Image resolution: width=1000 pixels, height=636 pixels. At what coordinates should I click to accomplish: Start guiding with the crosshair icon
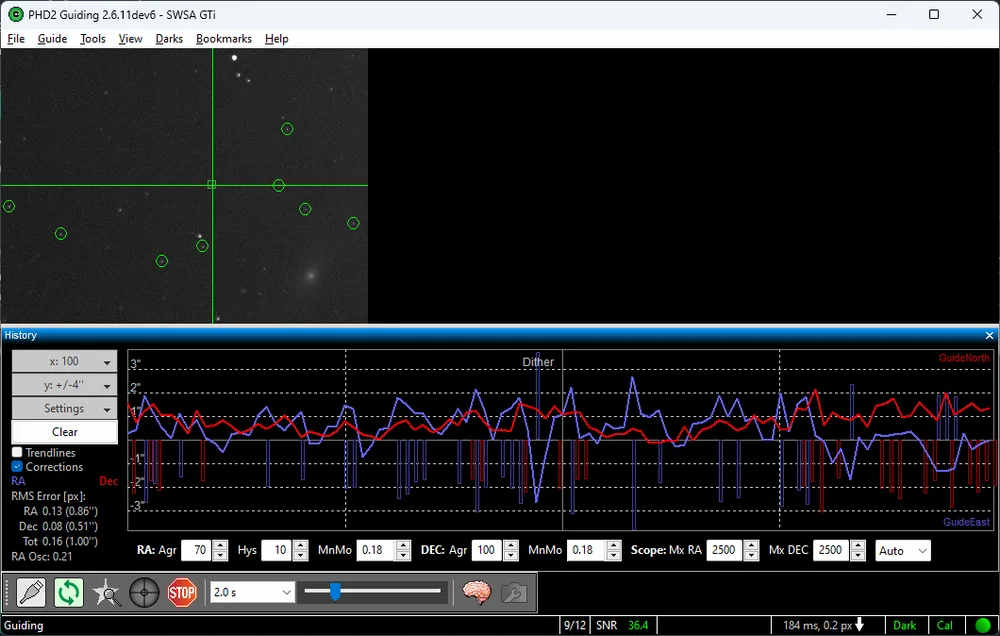pos(144,593)
